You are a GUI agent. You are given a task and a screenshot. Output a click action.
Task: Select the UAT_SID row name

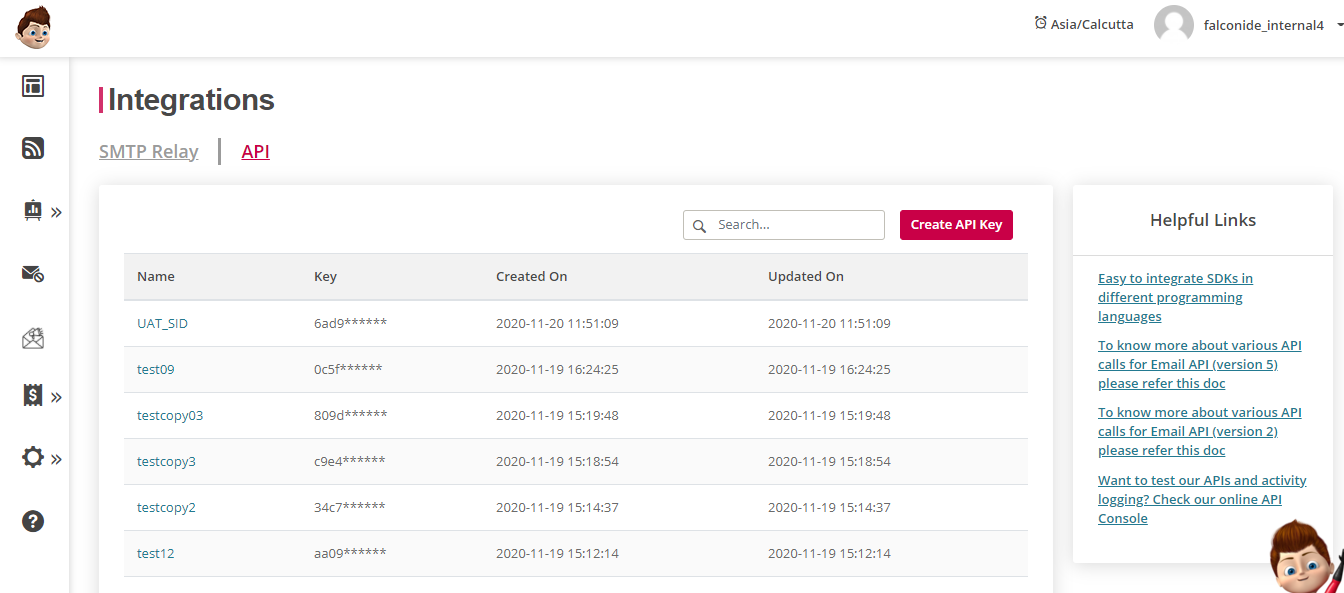tap(162, 323)
